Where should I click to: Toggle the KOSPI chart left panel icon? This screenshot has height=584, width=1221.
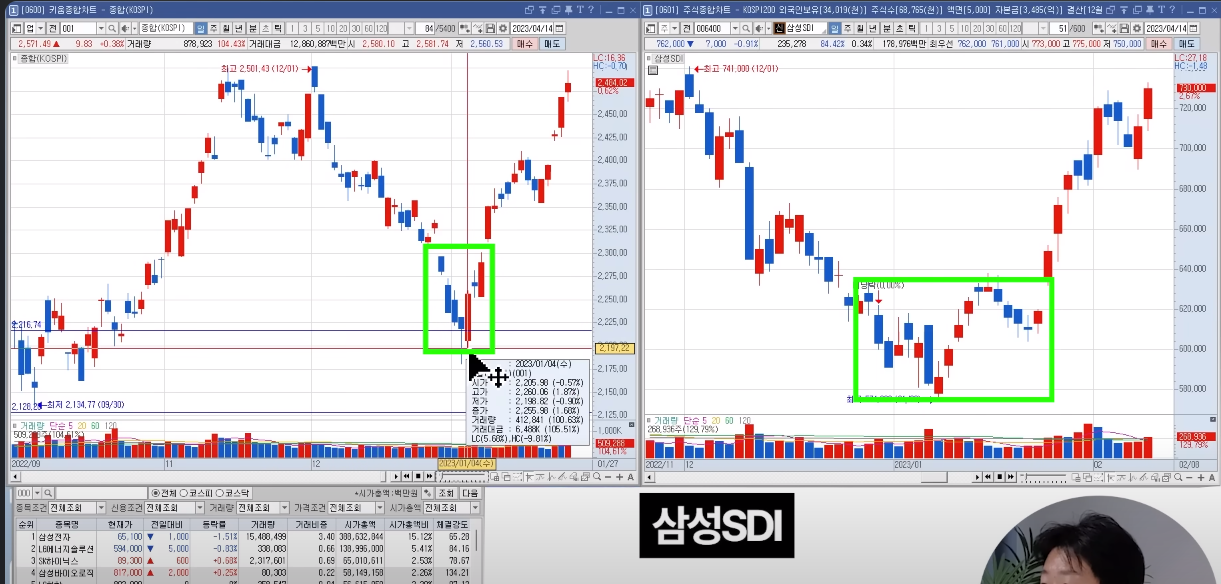click(15, 29)
